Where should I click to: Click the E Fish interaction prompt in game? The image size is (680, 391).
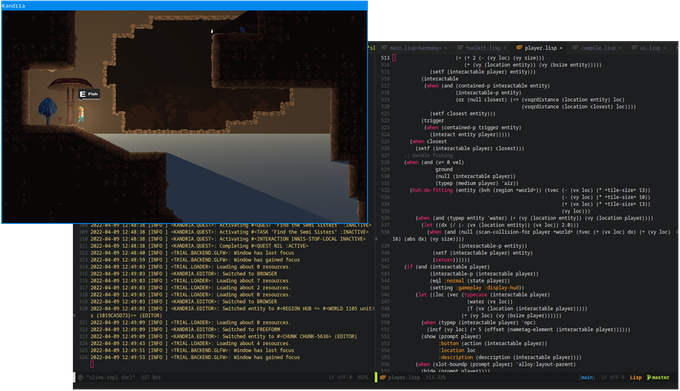tap(89, 94)
